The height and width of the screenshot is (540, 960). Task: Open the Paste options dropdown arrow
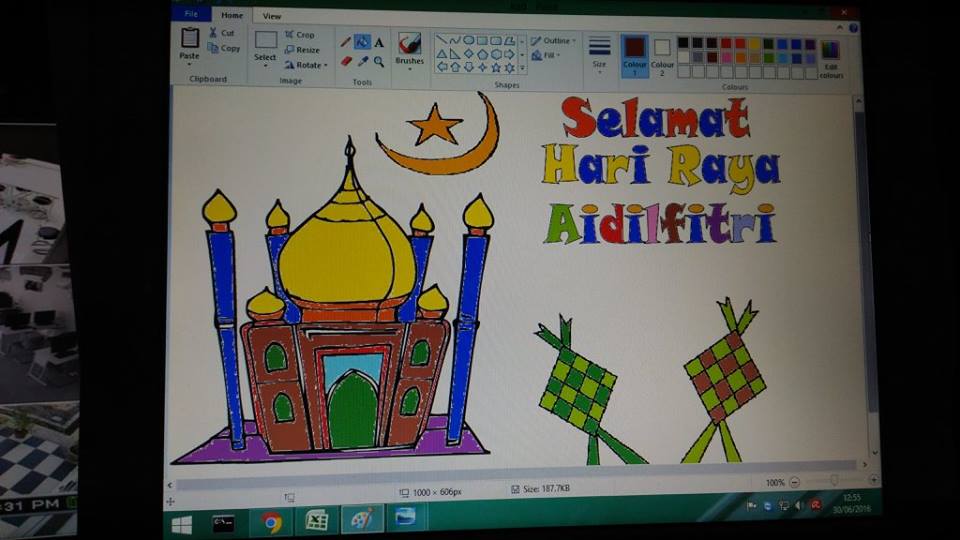tap(189, 64)
